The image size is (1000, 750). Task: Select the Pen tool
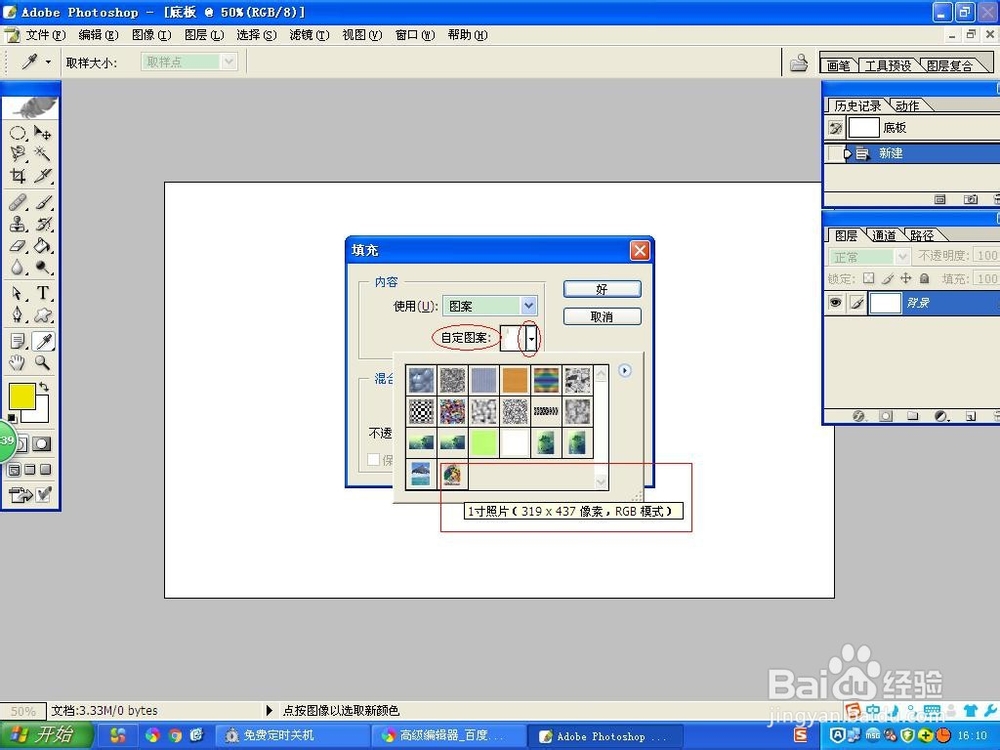pyautogui.click(x=18, y=314)
